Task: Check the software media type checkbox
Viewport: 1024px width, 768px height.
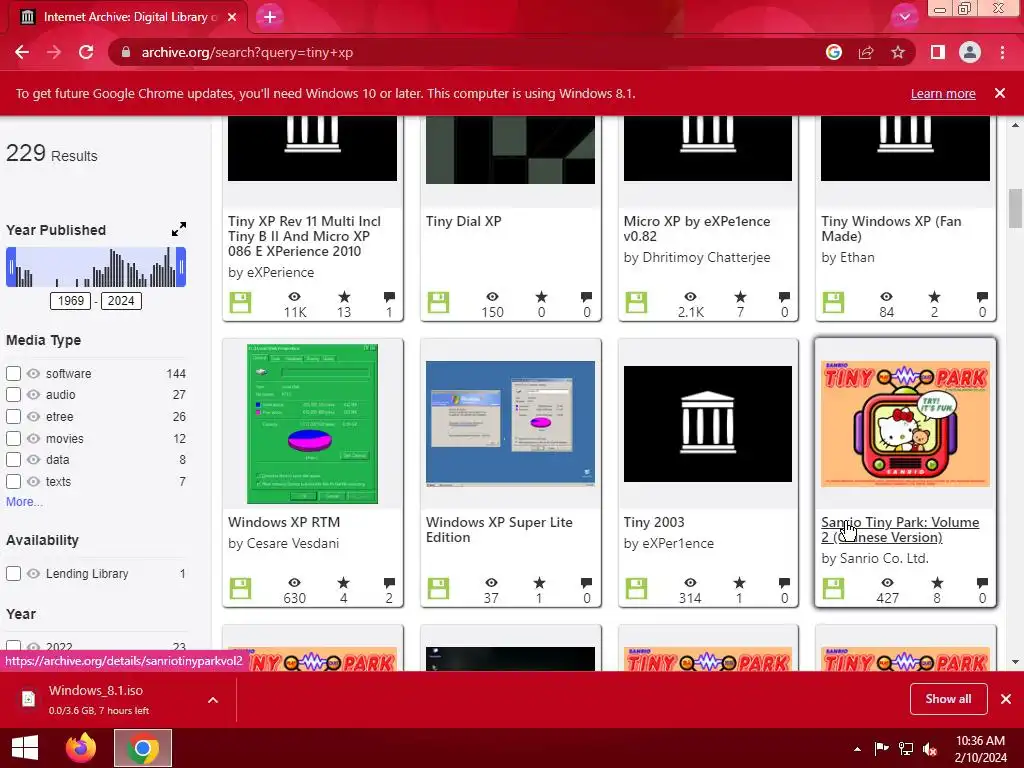Action: point(13,374)
